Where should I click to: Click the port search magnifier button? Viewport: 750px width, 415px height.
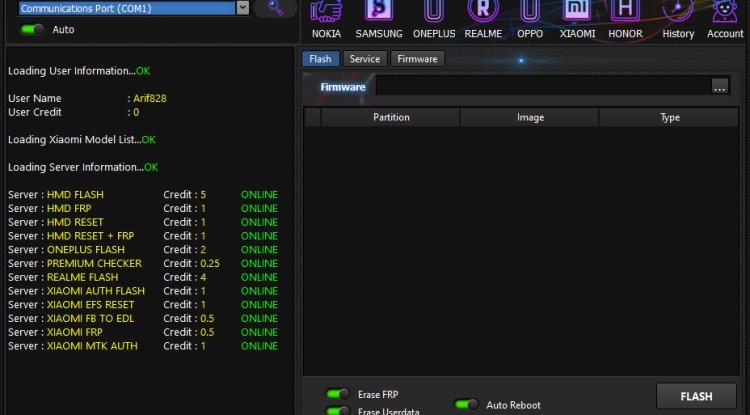click(x=275, y=8)
